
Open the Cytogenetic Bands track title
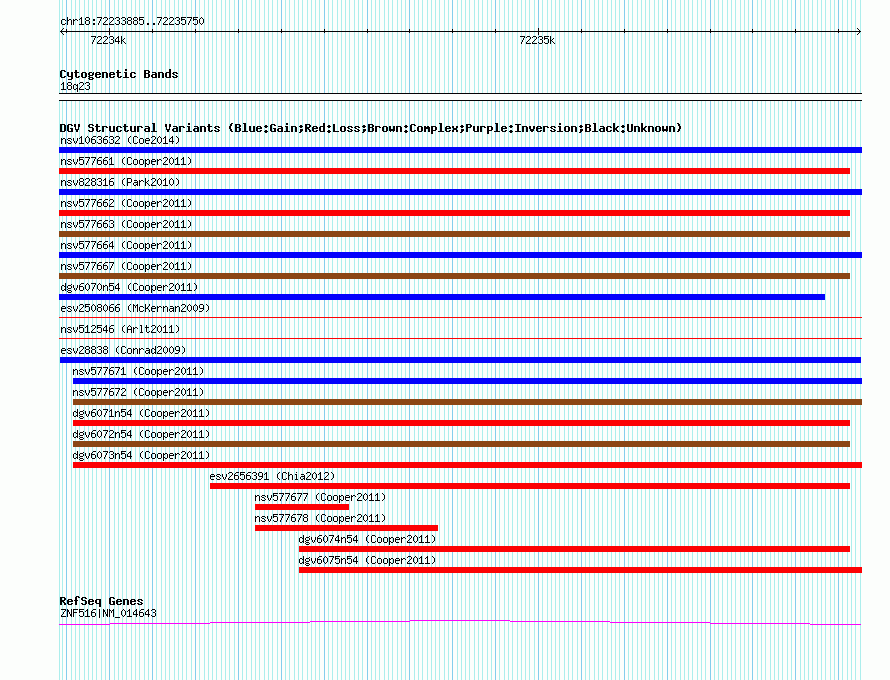point(119,74)
